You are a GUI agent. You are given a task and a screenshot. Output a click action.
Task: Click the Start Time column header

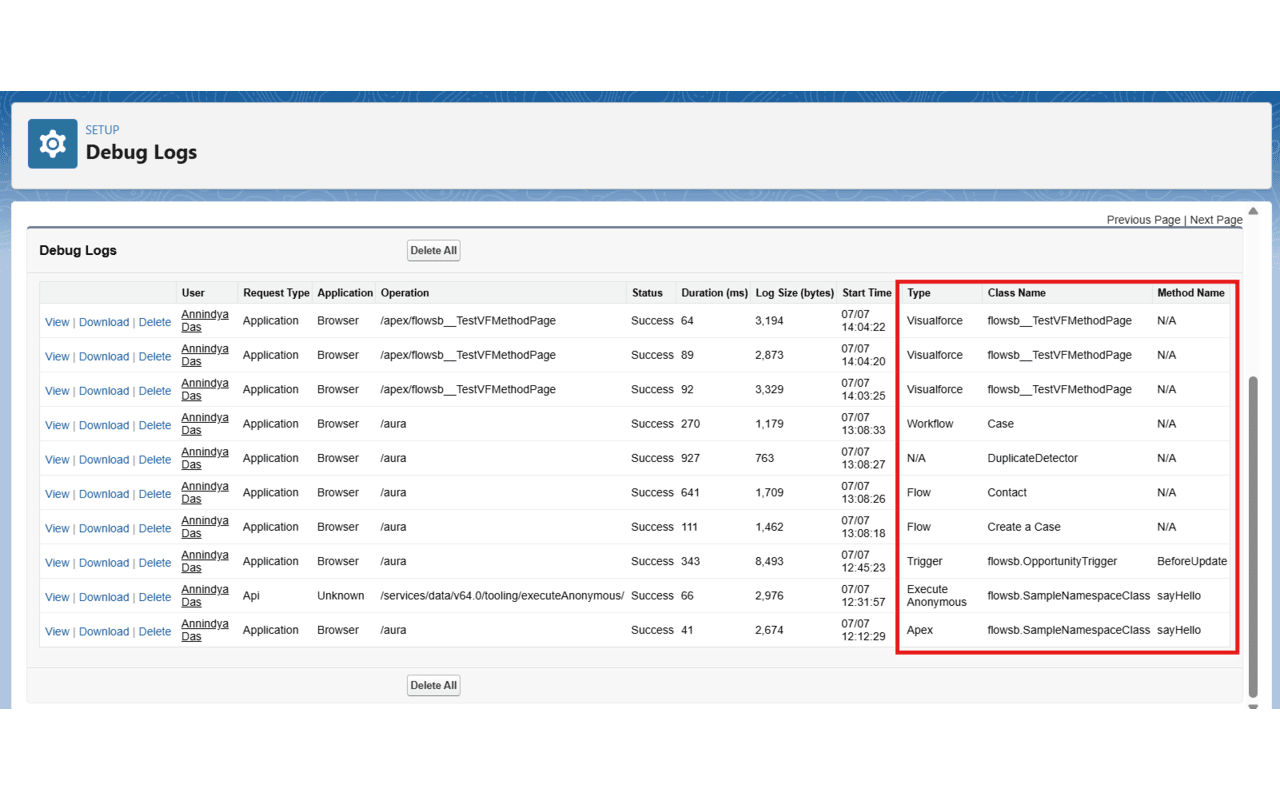tap(866, 293)
